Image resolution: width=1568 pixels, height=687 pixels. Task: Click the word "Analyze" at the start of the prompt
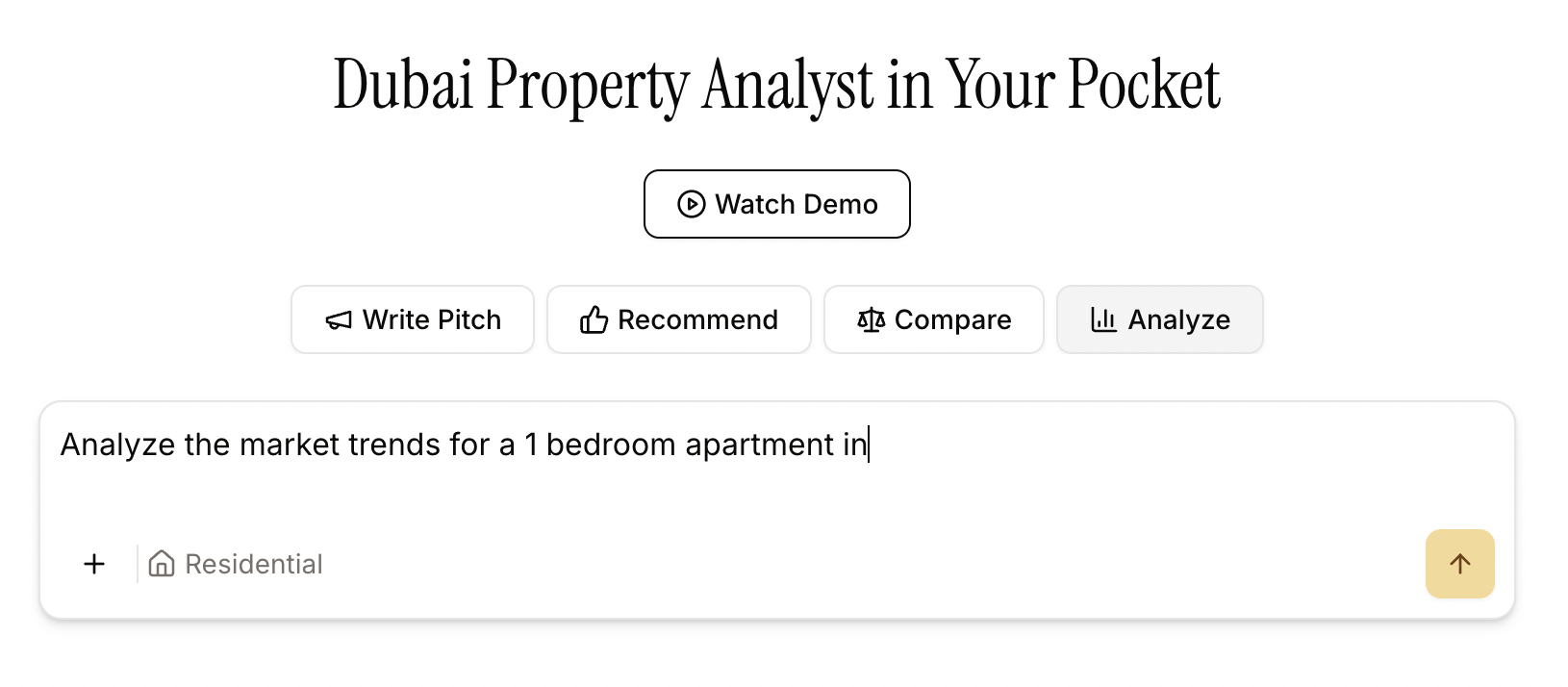tap(117, 445)
